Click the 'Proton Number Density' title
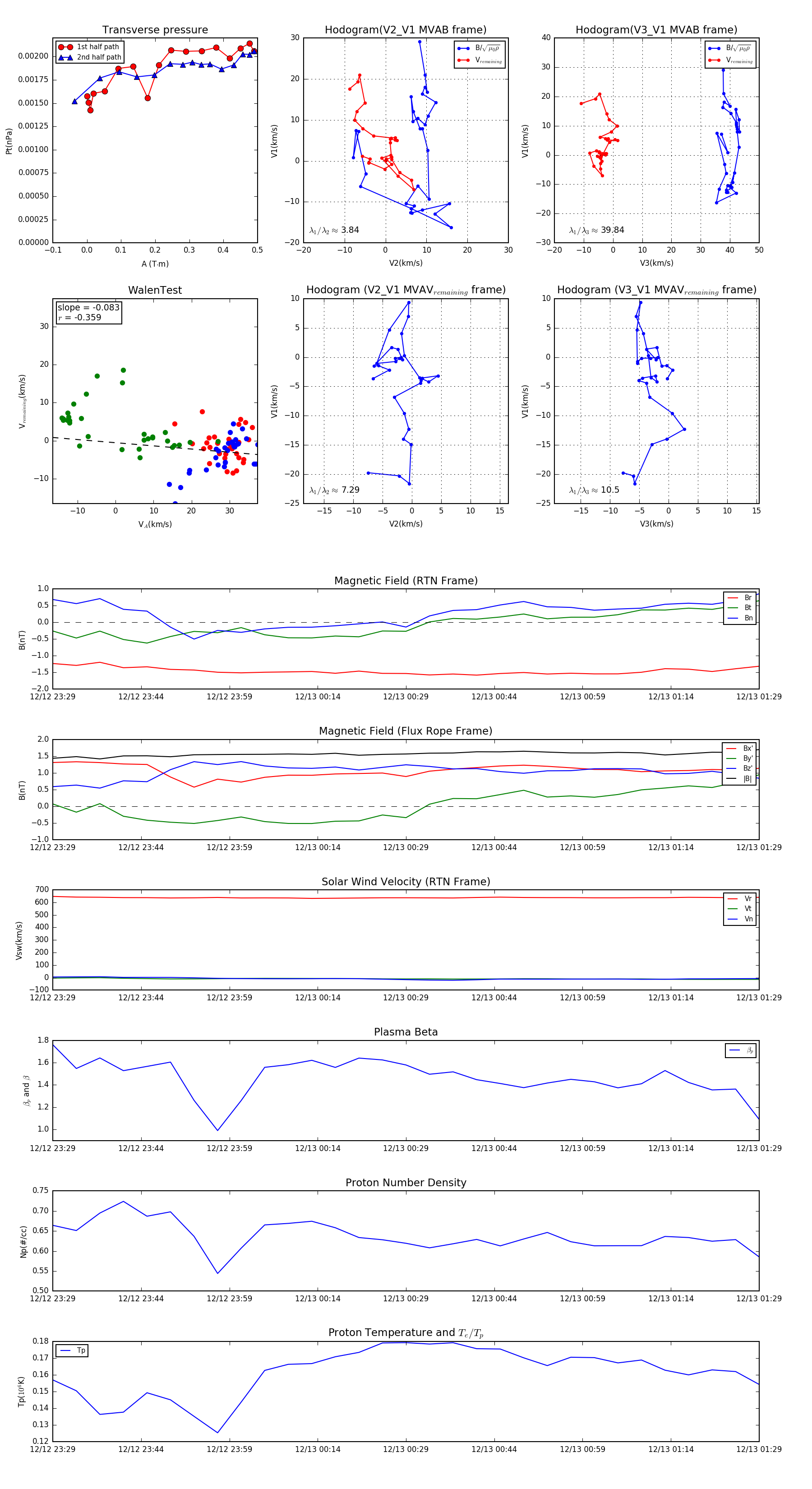This screenshot has height=1489, width=812. point(406,1183)
